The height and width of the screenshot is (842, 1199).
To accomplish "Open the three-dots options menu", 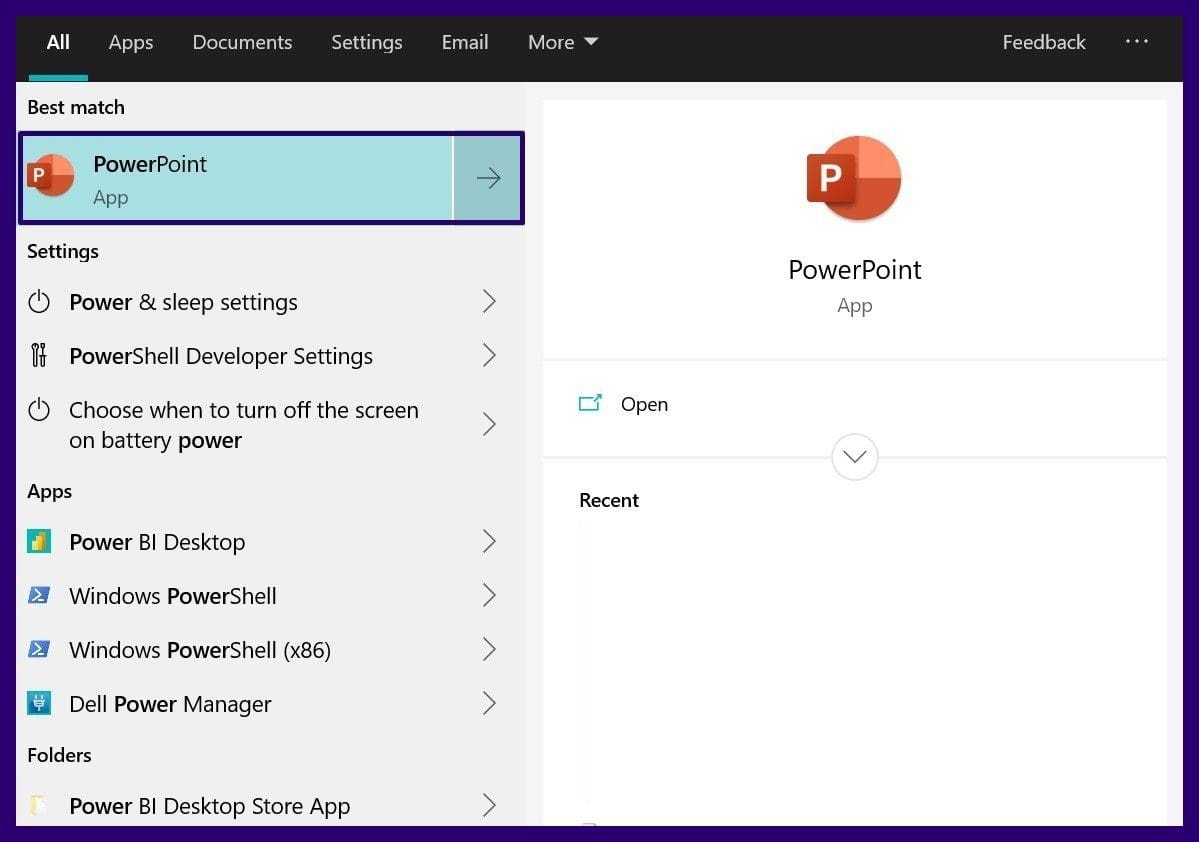I will 1136,41.
